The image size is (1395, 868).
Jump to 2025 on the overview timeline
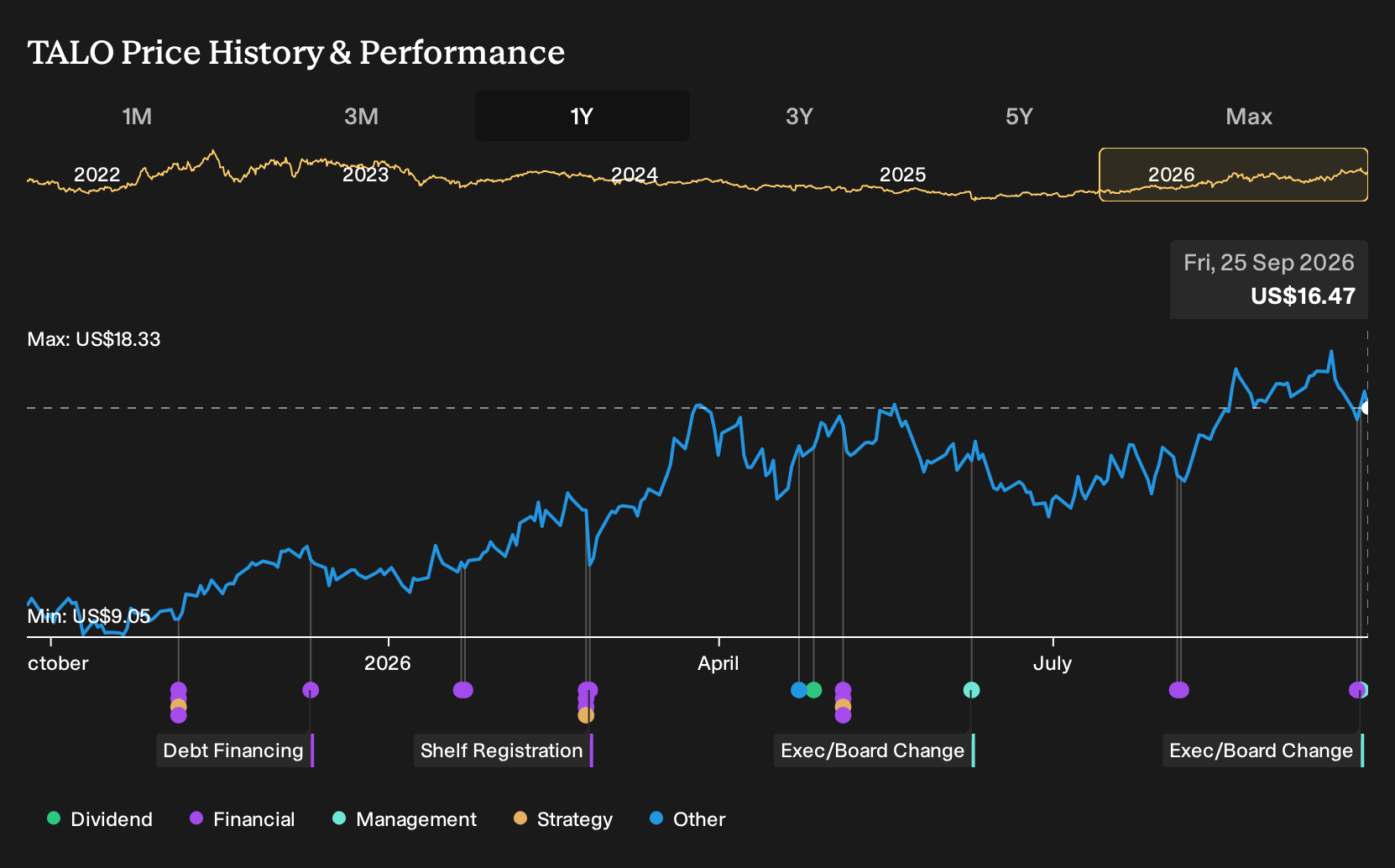pos(903,175)
